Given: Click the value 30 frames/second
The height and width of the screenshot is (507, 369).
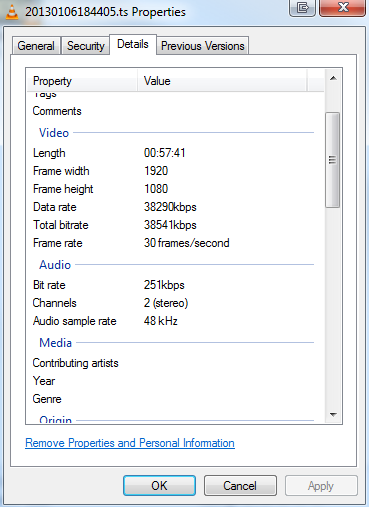Looking at the screenshot, I should (x=187, y=243).
